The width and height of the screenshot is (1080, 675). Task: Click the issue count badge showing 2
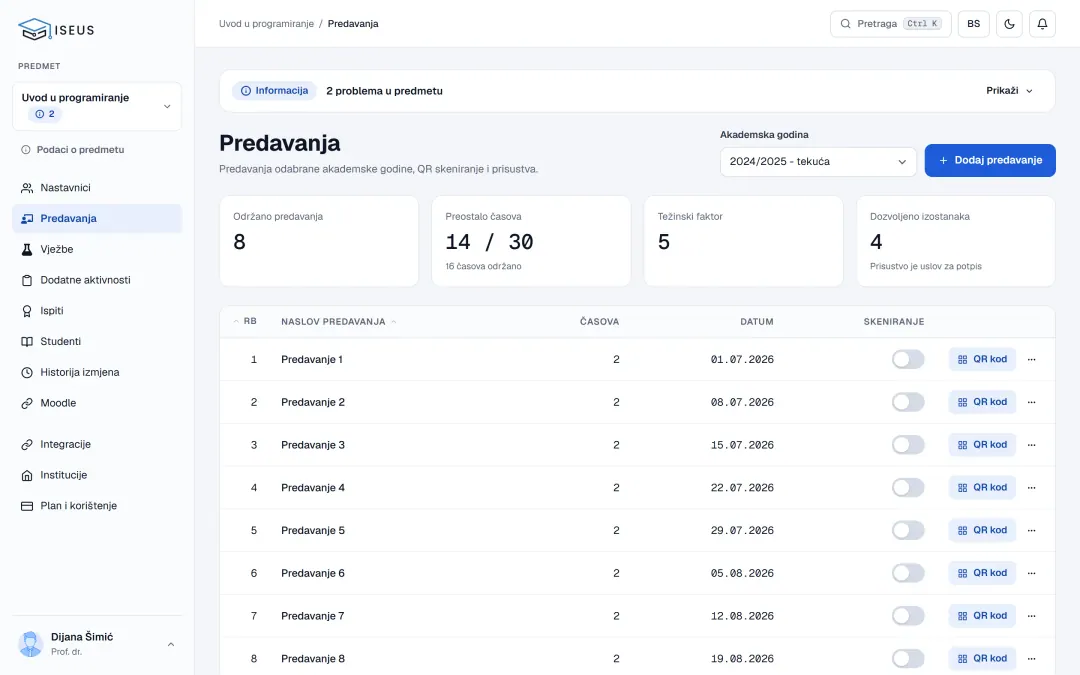point(45,114)
